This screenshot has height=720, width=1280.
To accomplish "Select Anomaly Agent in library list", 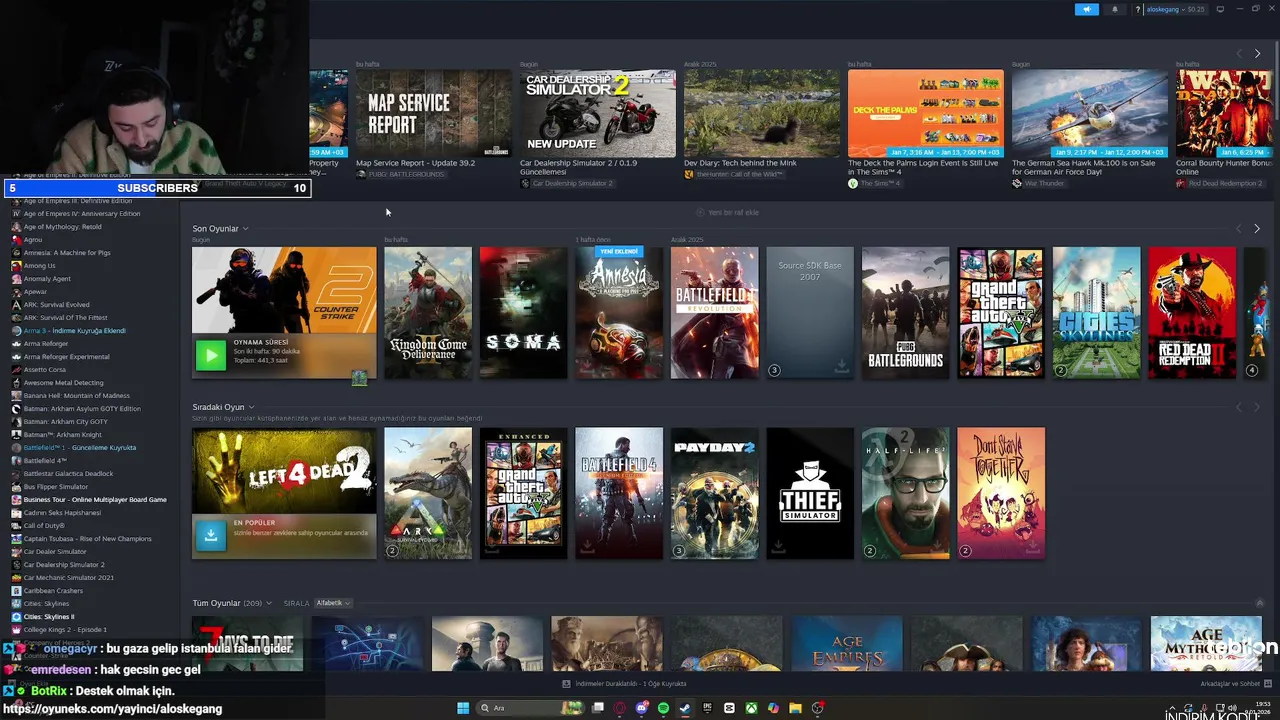I will pyautogui.click(x=47, y=279).
